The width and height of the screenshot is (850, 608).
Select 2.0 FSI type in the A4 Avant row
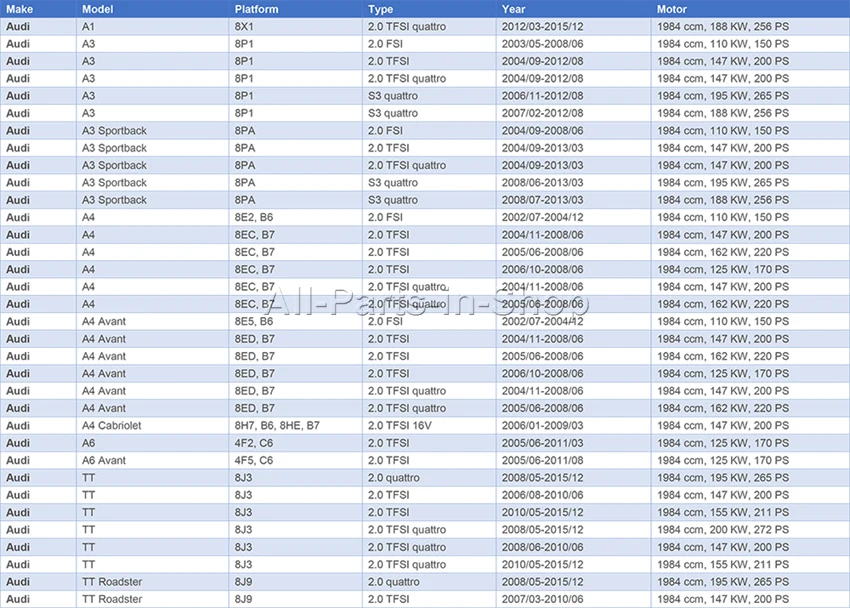385,321
